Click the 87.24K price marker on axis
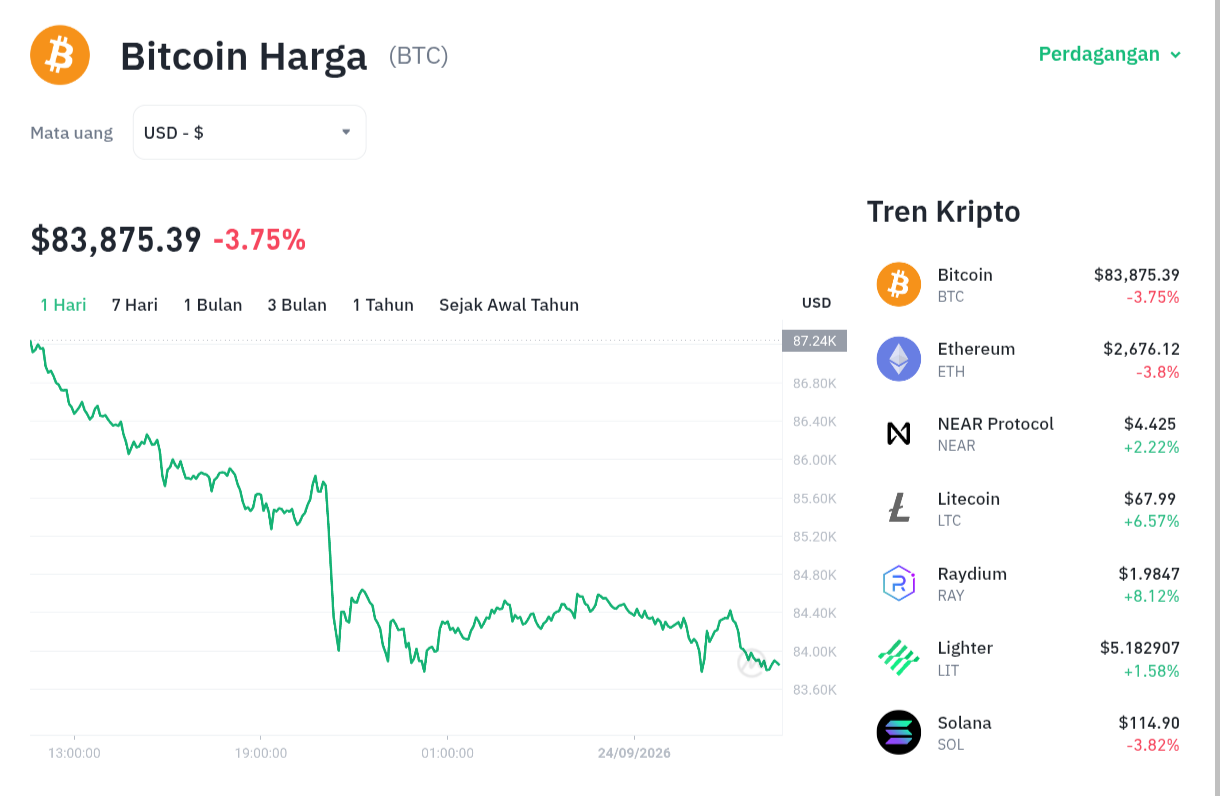1220x796 pixels. click(814, 341)
